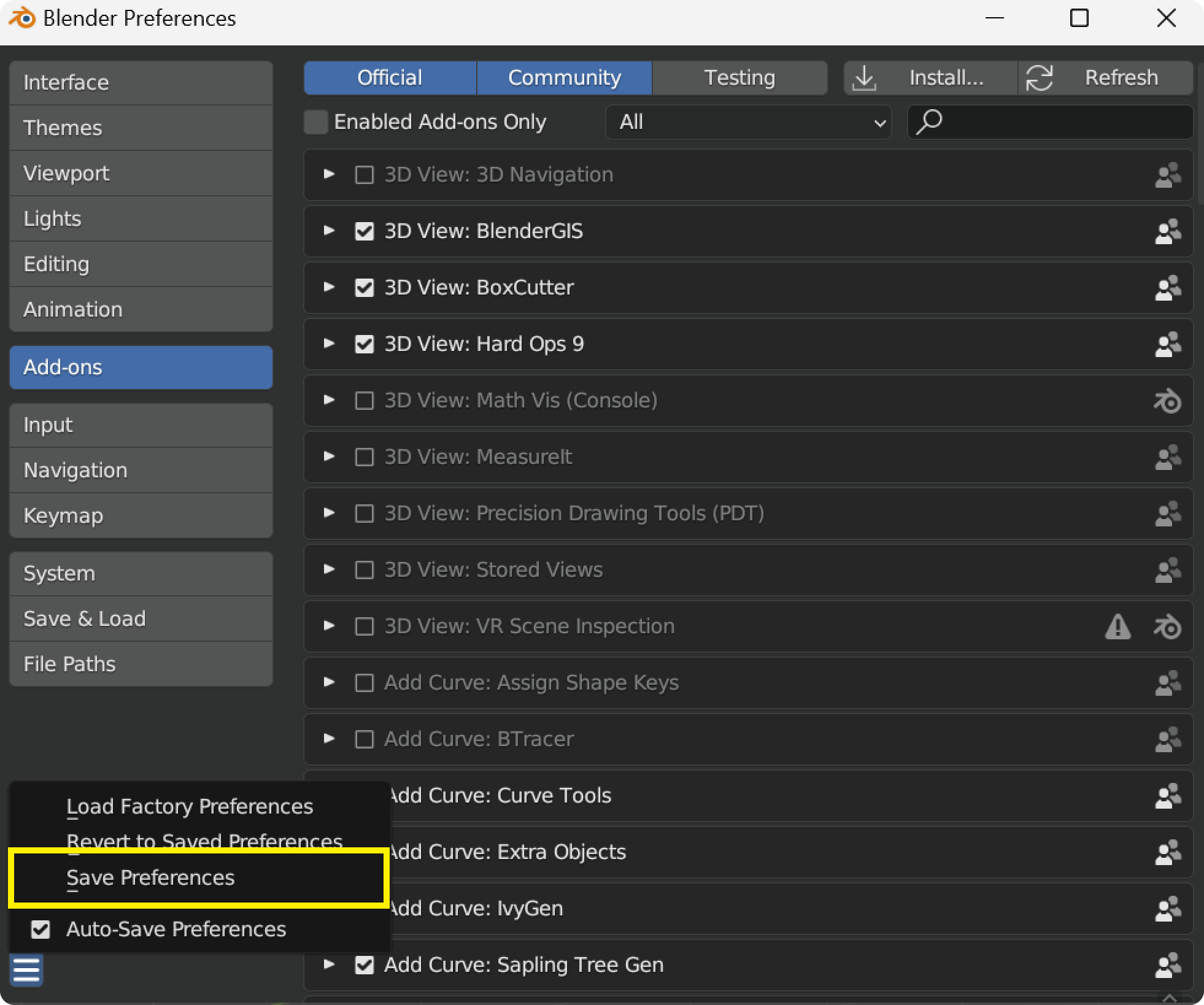Switch to the Testing add-ons tab
The width and height of the screenshot is (1204, 1005).
click(x=739, y=78)
